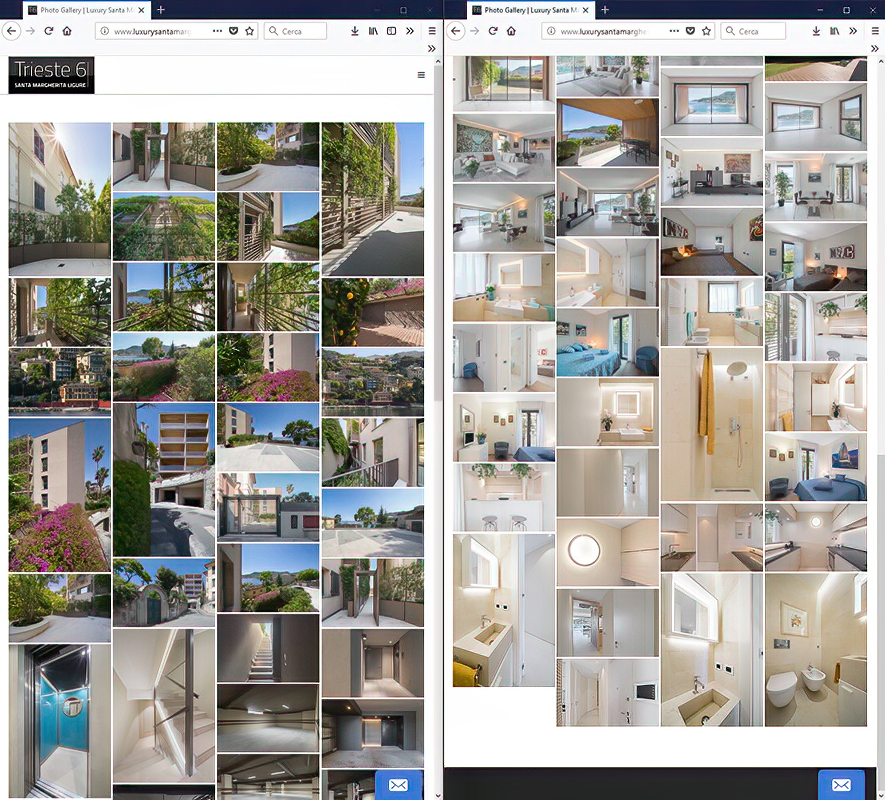This screenshot has height=800, width=885.
Task: Click the back arrow in left browser window
Action: pos(12,31)
